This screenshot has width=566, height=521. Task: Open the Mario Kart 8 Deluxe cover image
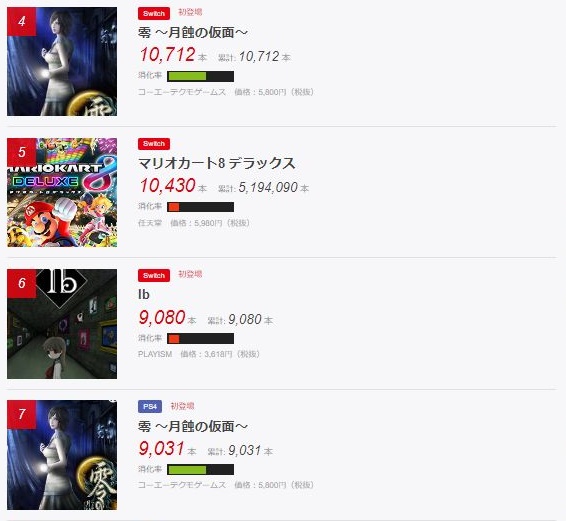(x=62, y=192)
